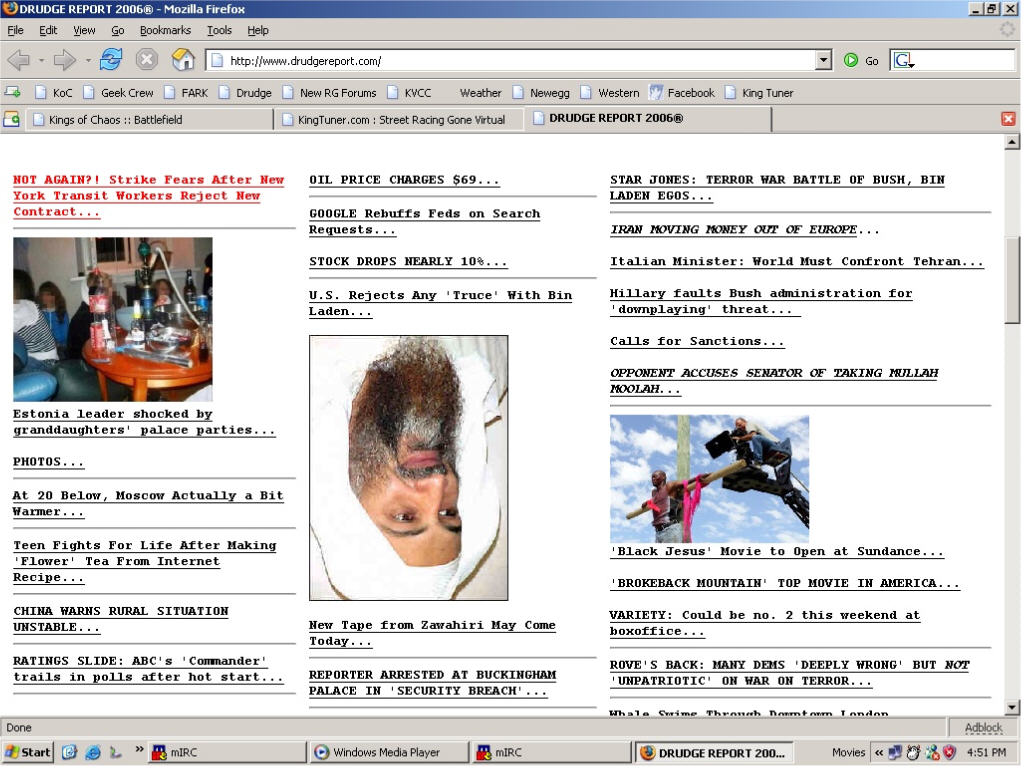This screenshot has height=768, width=1024.
Task: Open the View menu
Action: 84,30
